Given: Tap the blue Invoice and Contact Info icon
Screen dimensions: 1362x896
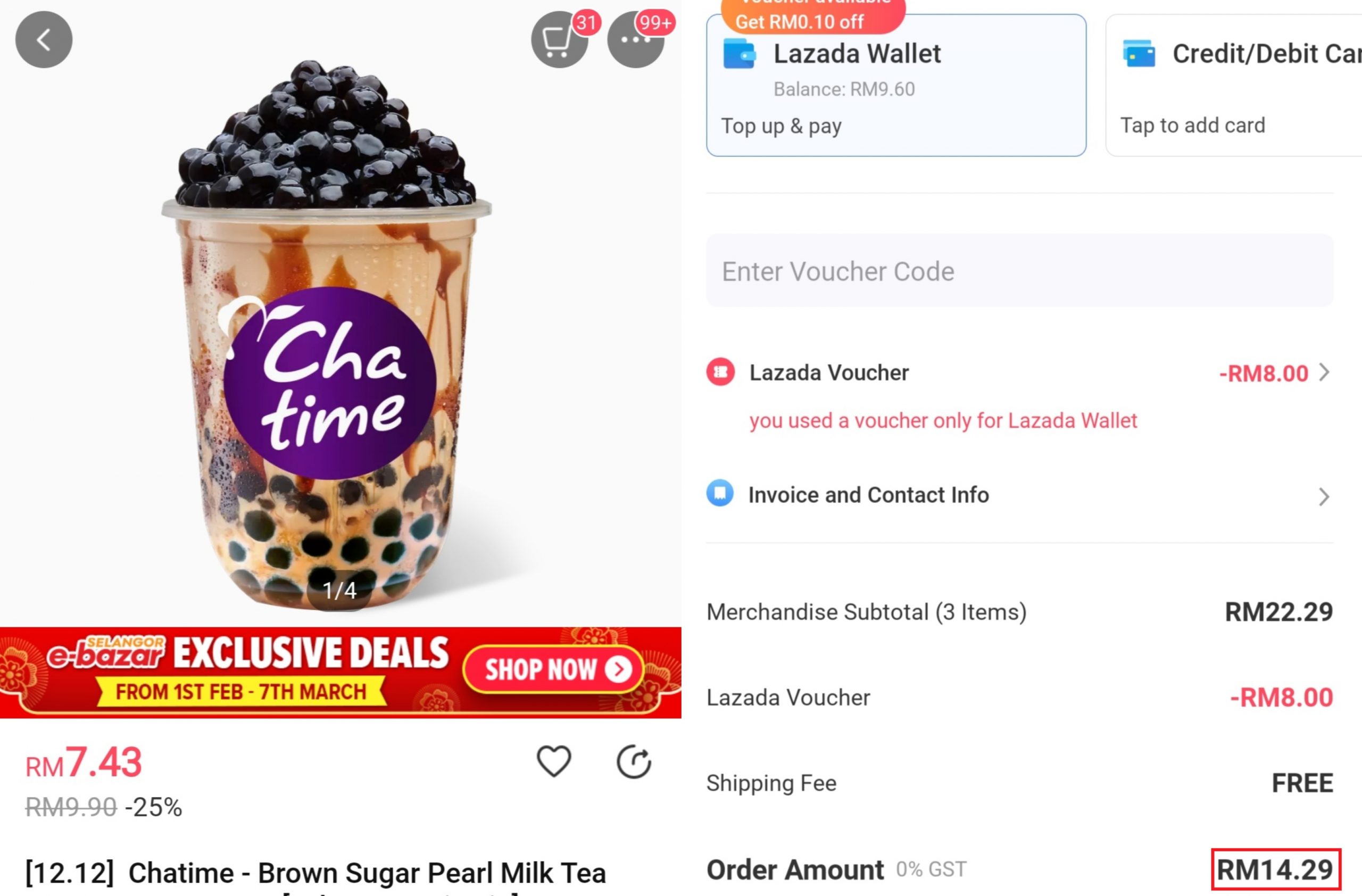Looking at the screenshot, I should pos(720,493).
